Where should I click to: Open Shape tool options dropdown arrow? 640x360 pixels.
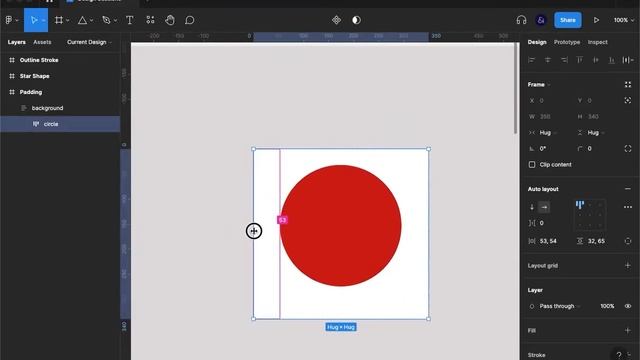(91, 20)
